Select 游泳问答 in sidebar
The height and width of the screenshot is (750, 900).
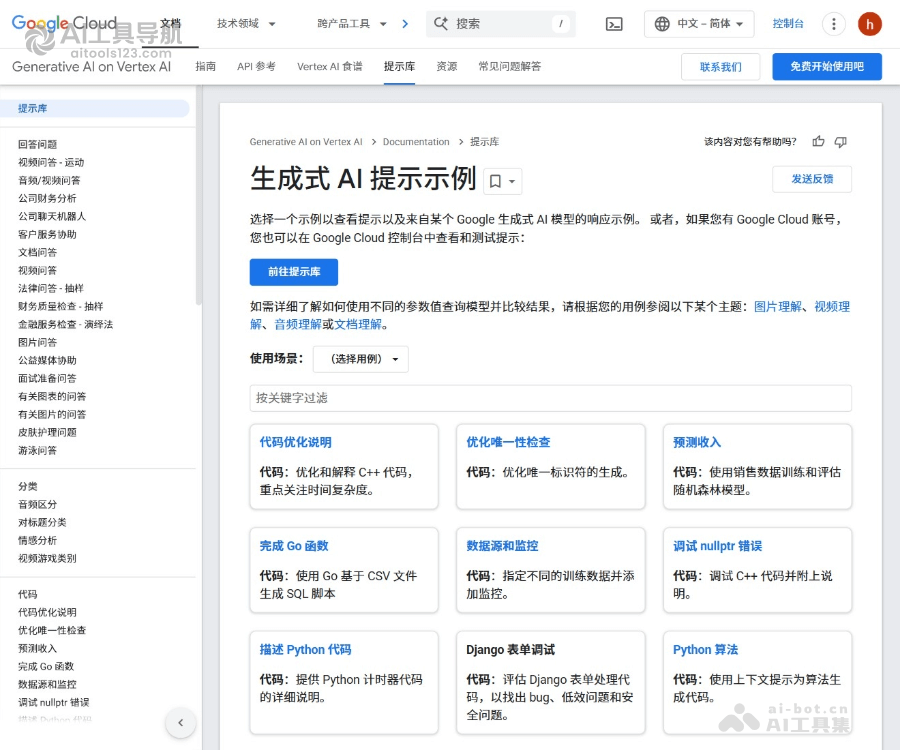[37, 450]
